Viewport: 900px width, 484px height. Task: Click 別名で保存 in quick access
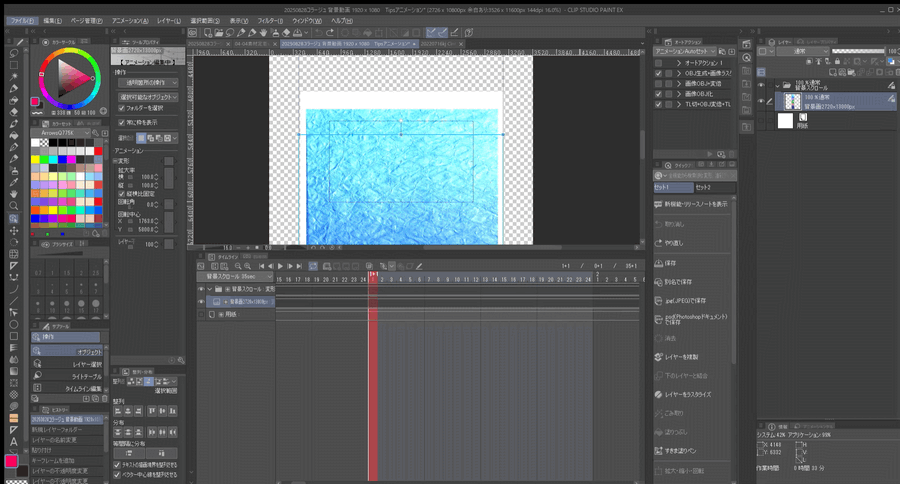coord(677,281)
